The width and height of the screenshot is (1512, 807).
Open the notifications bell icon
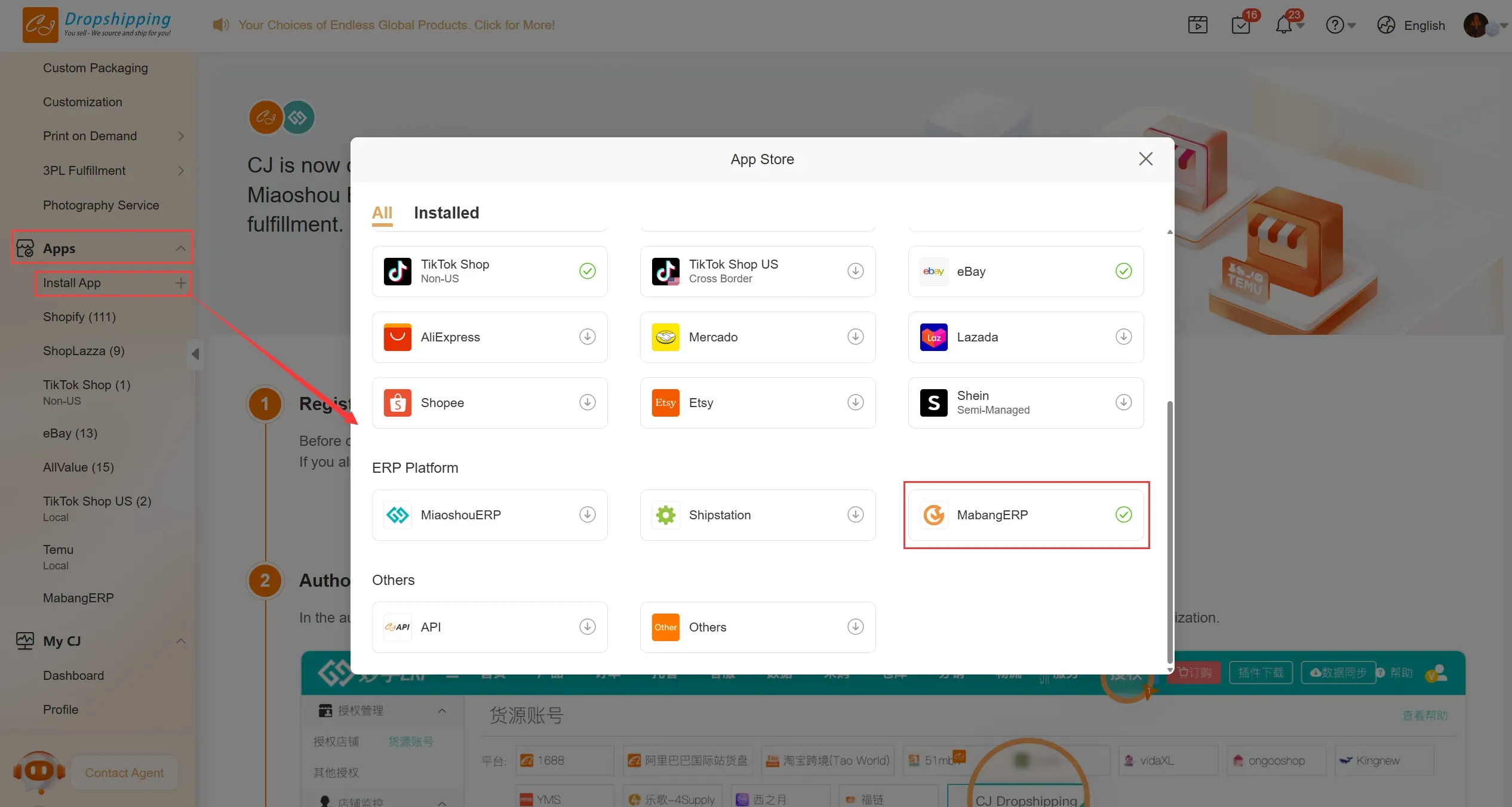point(1284,26)
